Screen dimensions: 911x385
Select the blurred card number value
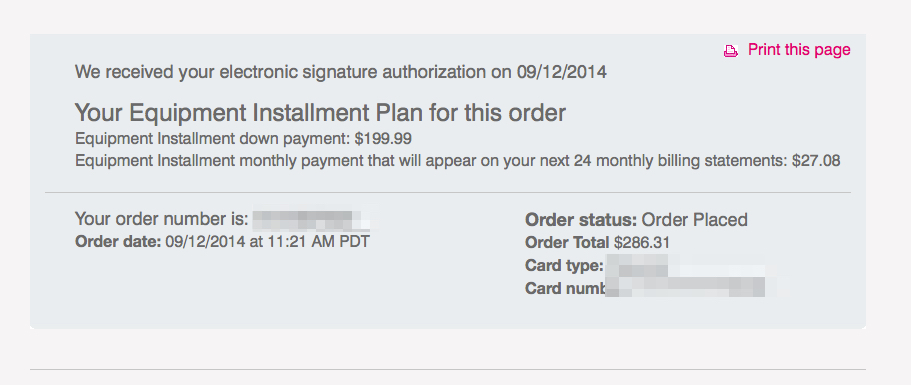point(686,288)
